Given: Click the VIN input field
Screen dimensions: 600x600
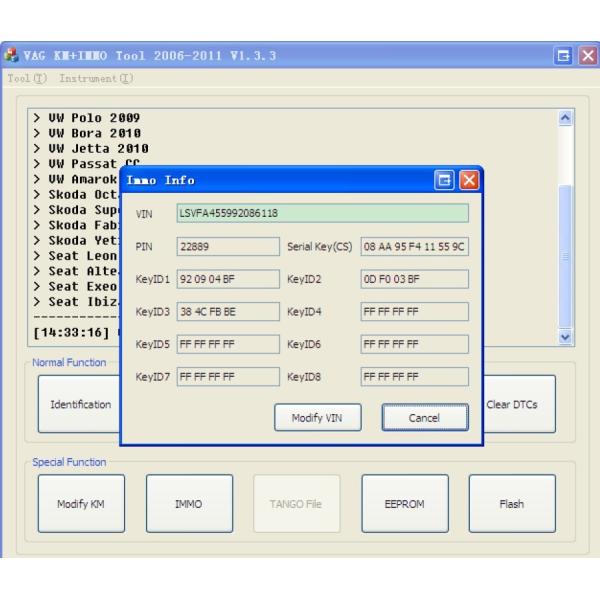Looking at the screenshot, I should (322, 213).
